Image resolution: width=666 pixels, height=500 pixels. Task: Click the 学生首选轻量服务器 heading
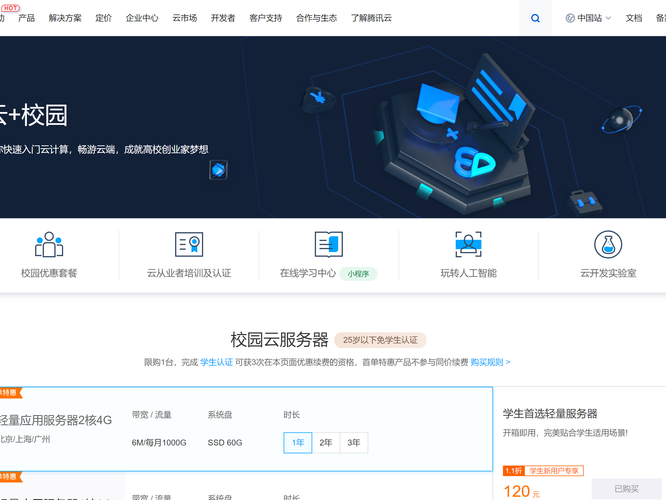click(550, 414)
